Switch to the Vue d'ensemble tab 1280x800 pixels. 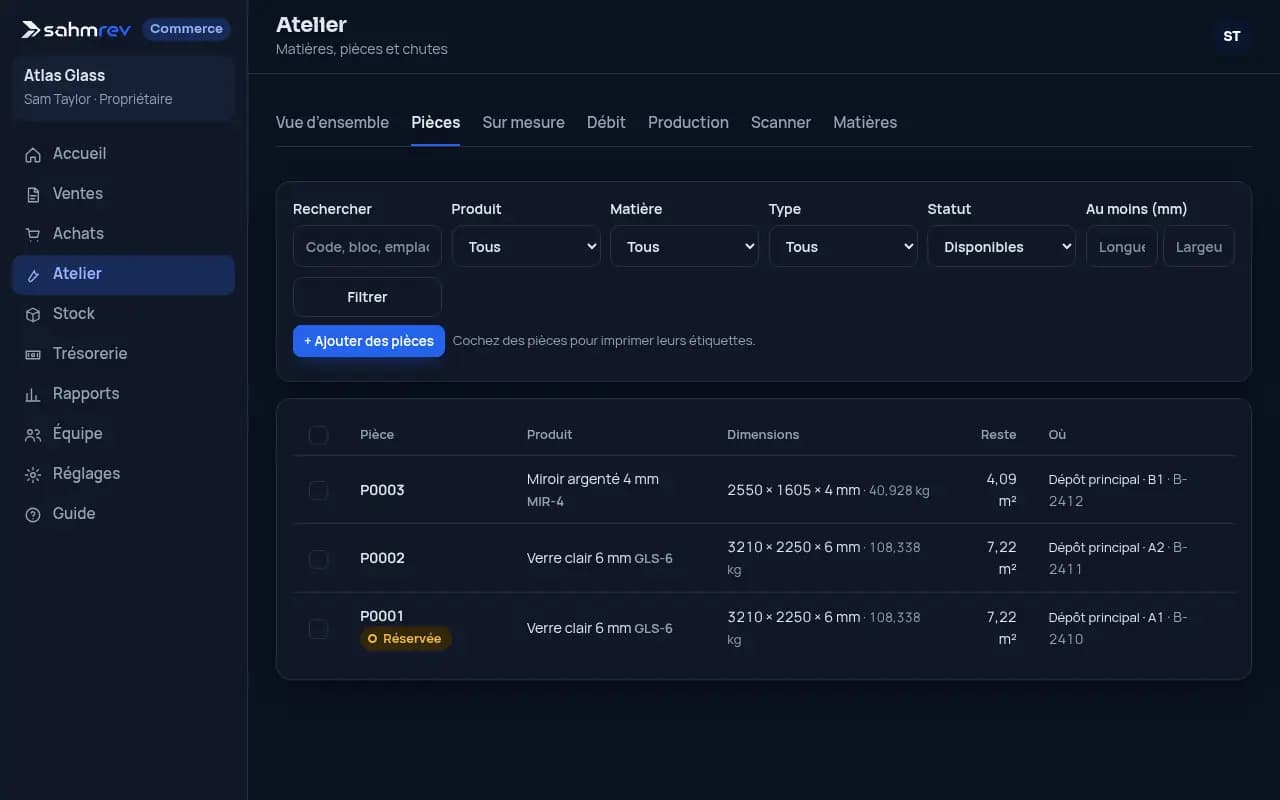[332, 122]
